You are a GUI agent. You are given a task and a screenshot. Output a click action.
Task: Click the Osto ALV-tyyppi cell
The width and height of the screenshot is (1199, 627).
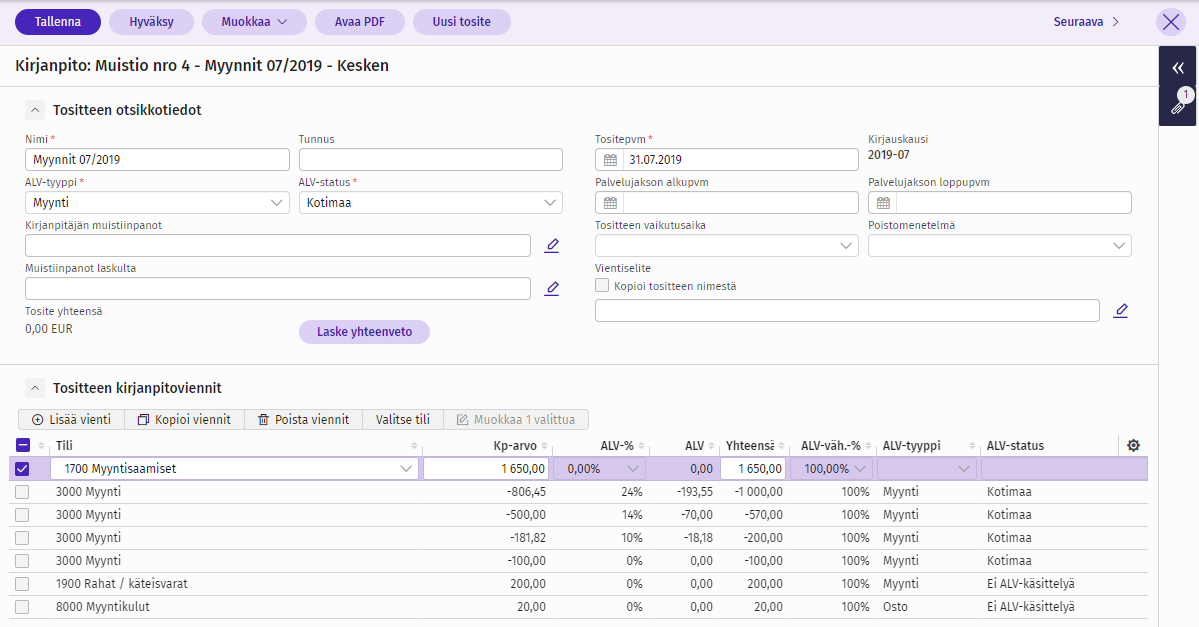click(895, 606)
